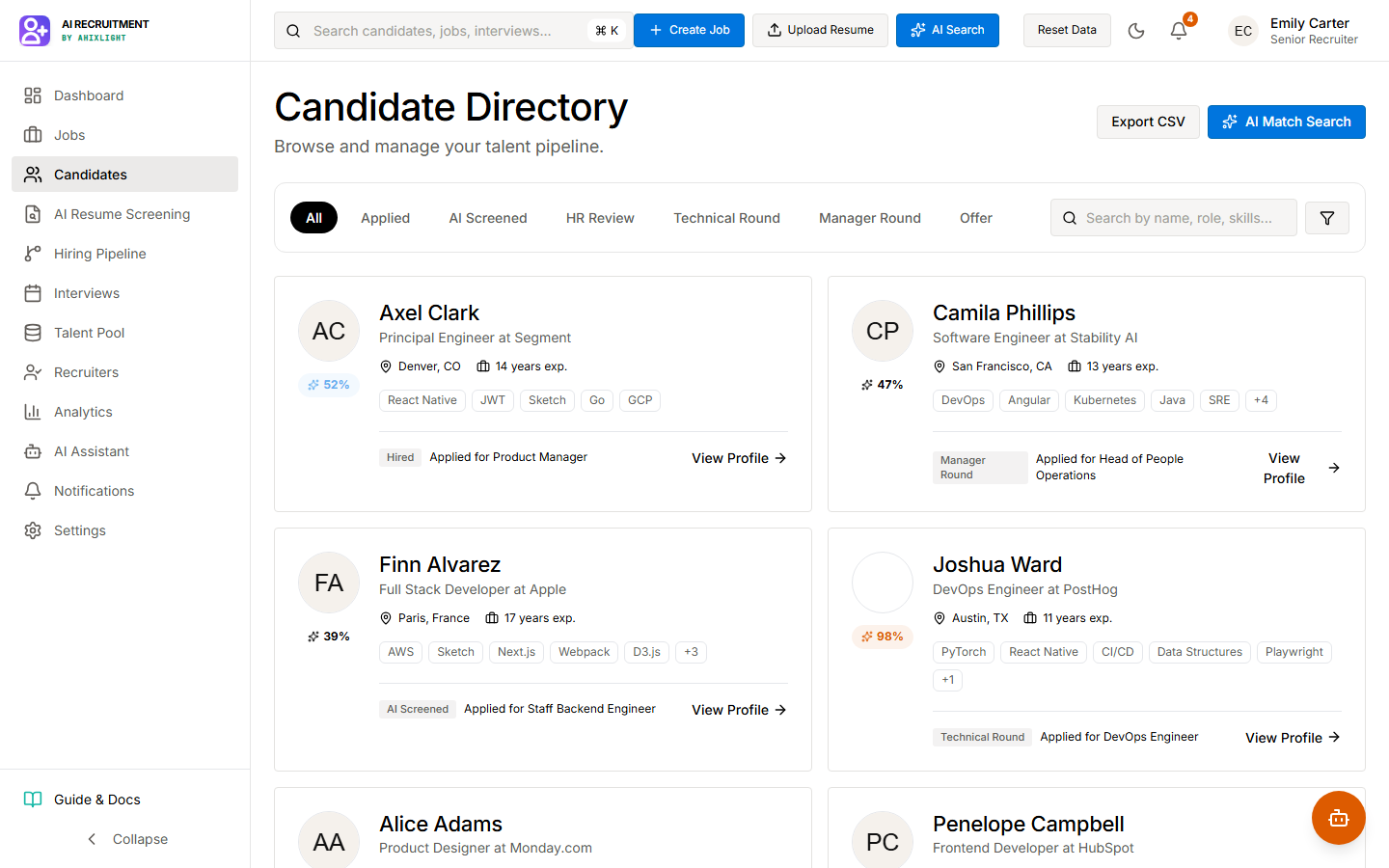This screenshot has width=1389, height=868.
Task: Click Finn Alvarez's 39% match score
Action: point(329,637)
